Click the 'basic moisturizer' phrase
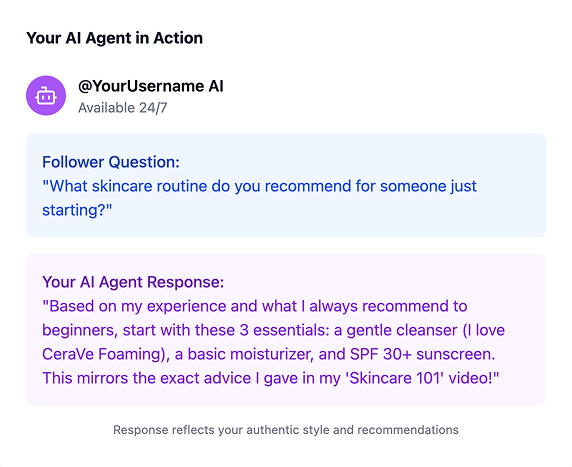Screen dimensions: 572x467 point(250,354)
